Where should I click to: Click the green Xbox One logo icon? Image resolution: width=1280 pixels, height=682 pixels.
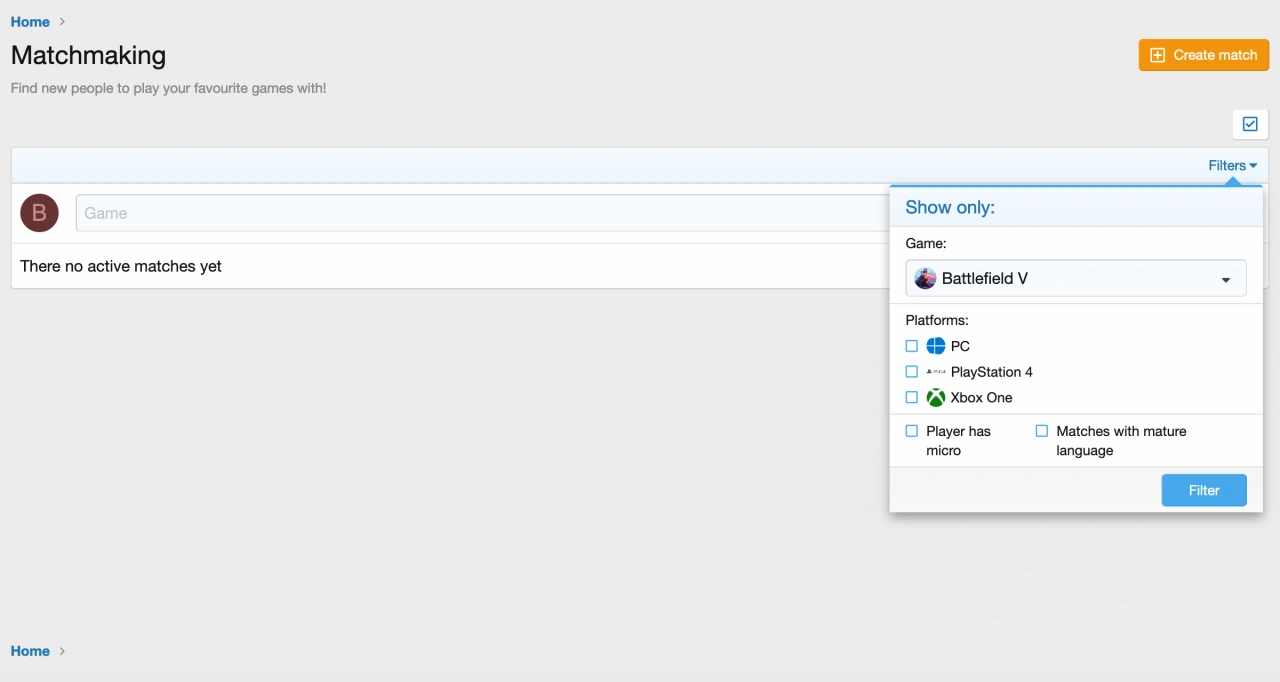935,398
